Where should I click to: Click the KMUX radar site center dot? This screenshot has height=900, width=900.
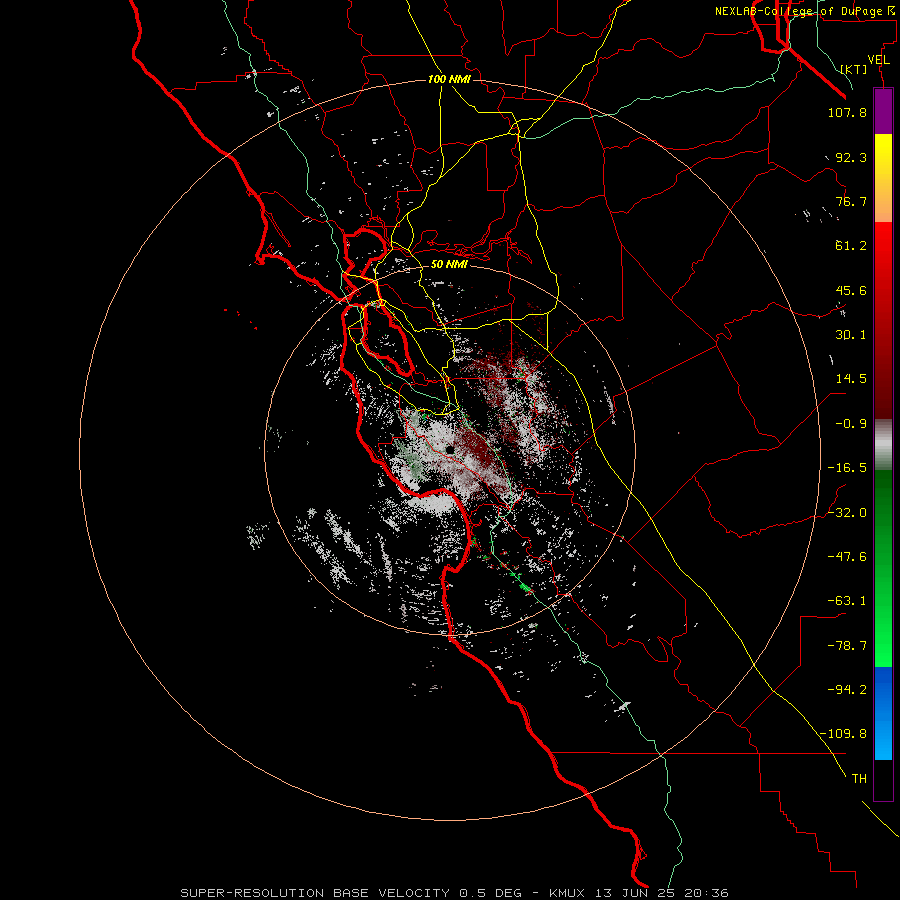tap(450, 449)
